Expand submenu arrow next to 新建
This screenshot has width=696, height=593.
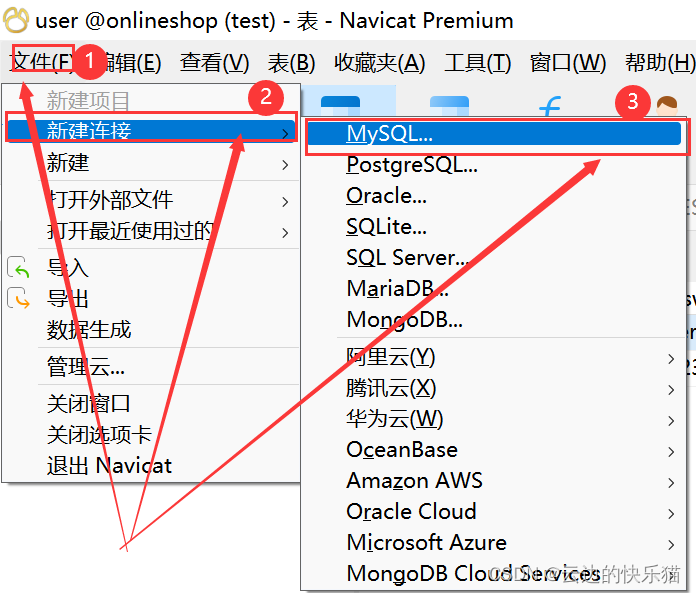285,165
